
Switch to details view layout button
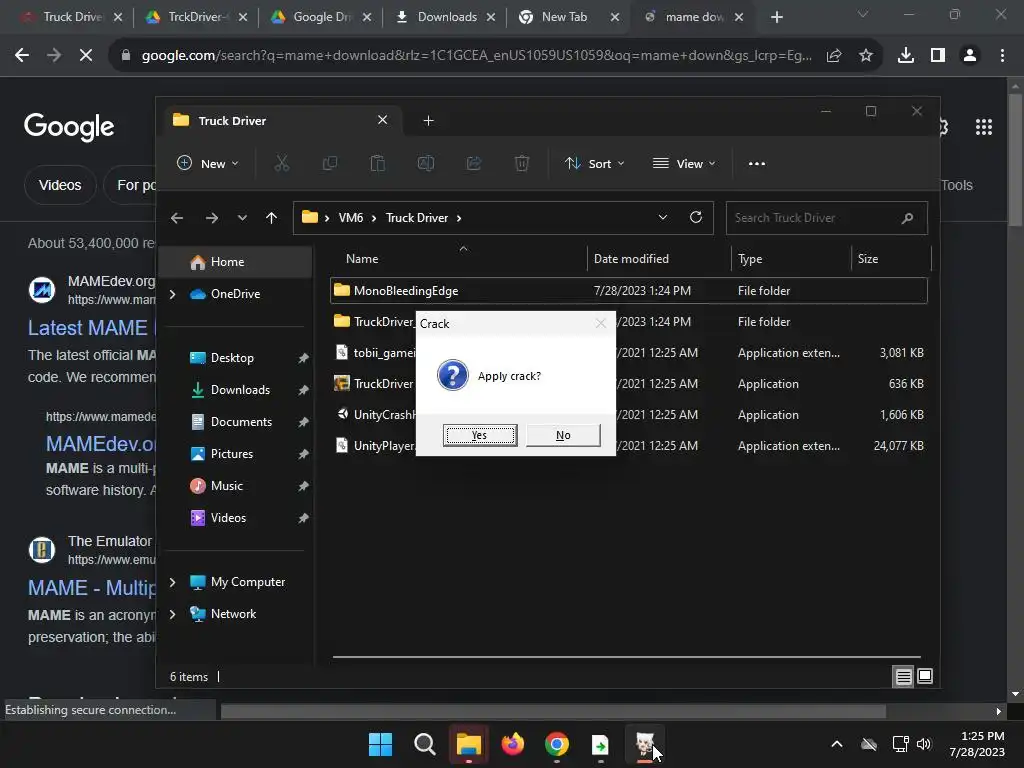(903, 677)
